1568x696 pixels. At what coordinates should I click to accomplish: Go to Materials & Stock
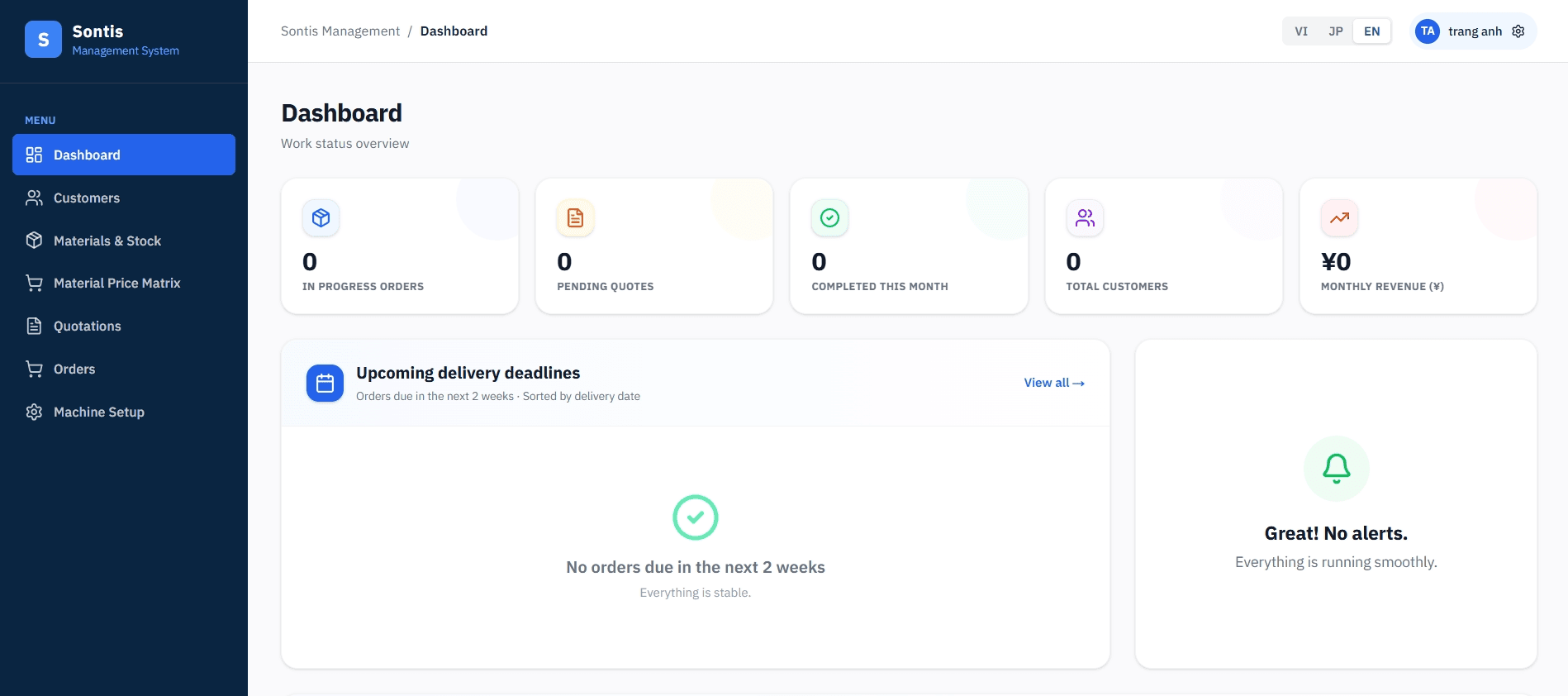pos(124,241)
